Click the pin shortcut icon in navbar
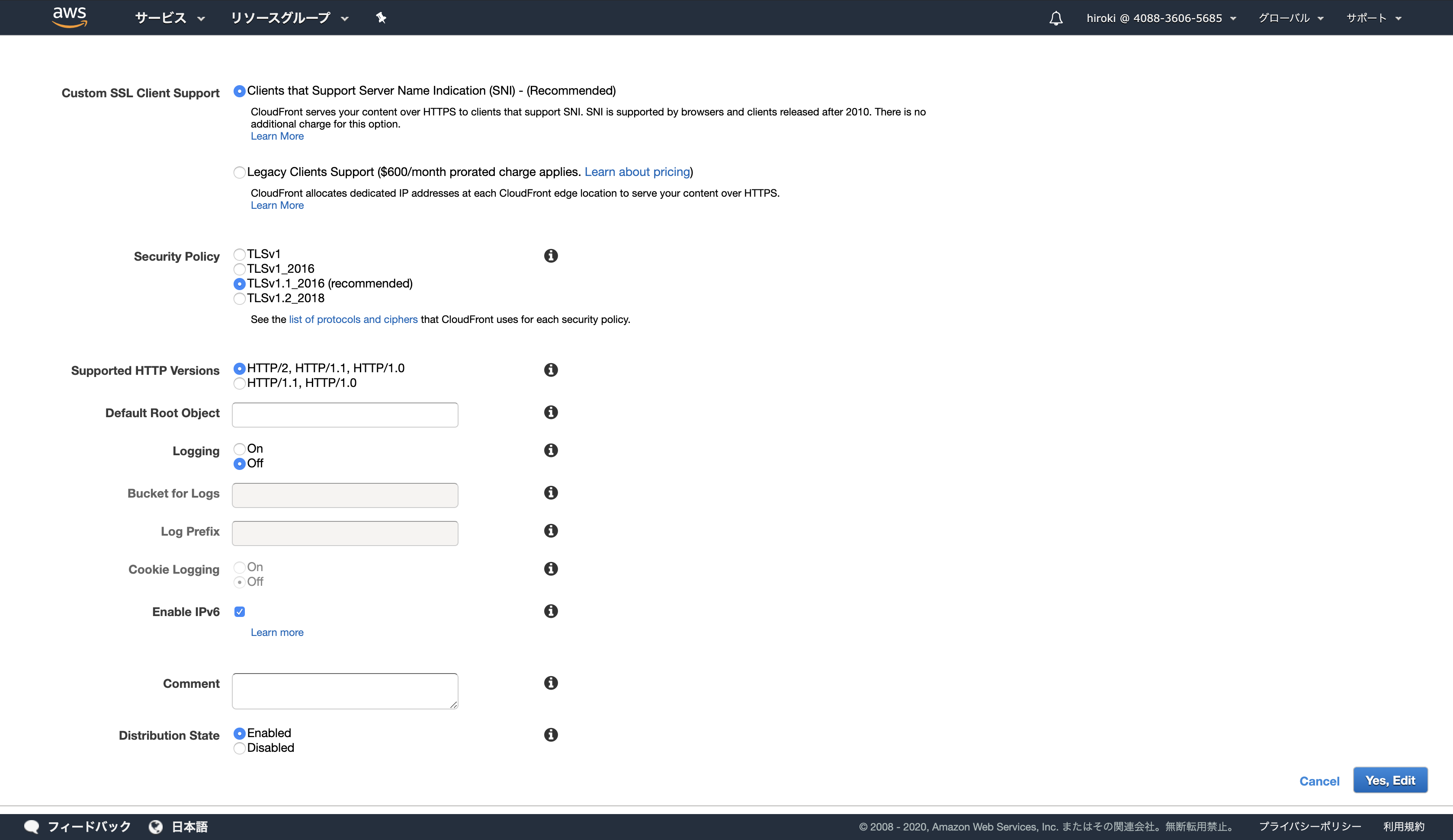Image resolution: width=1453 pixels, height=840 pixels. click(381, 18)
